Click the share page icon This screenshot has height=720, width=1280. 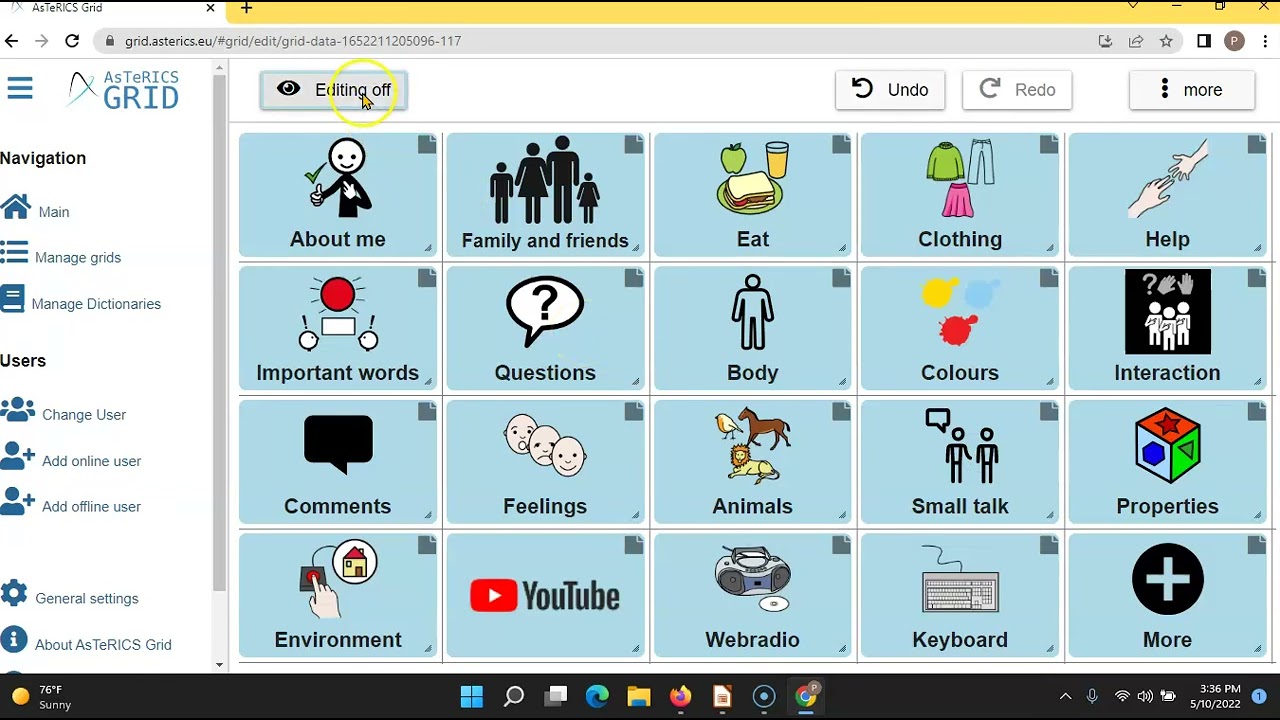[1136, 41]
